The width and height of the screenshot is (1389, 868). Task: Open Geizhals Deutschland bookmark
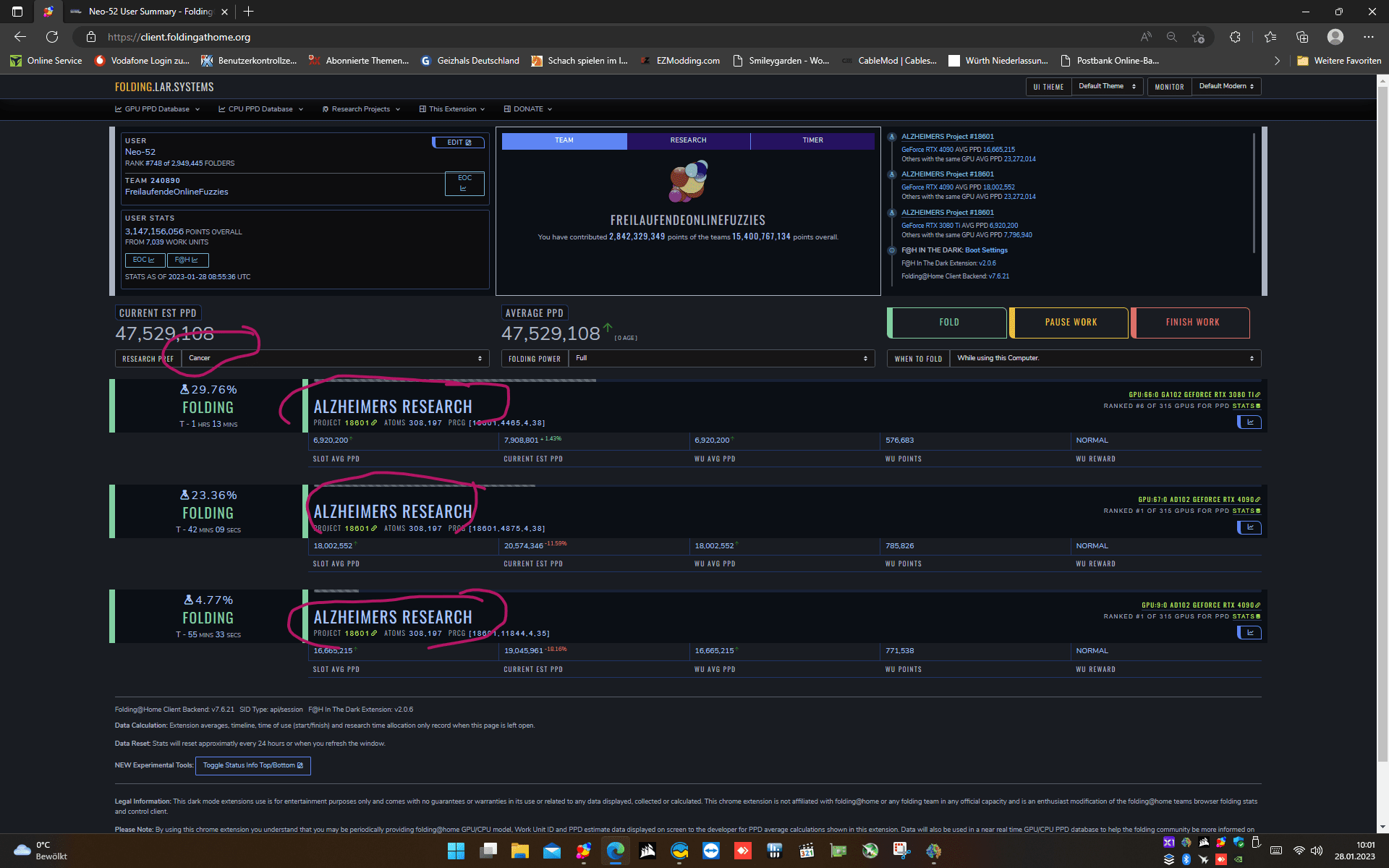click(x=470, y=61)
